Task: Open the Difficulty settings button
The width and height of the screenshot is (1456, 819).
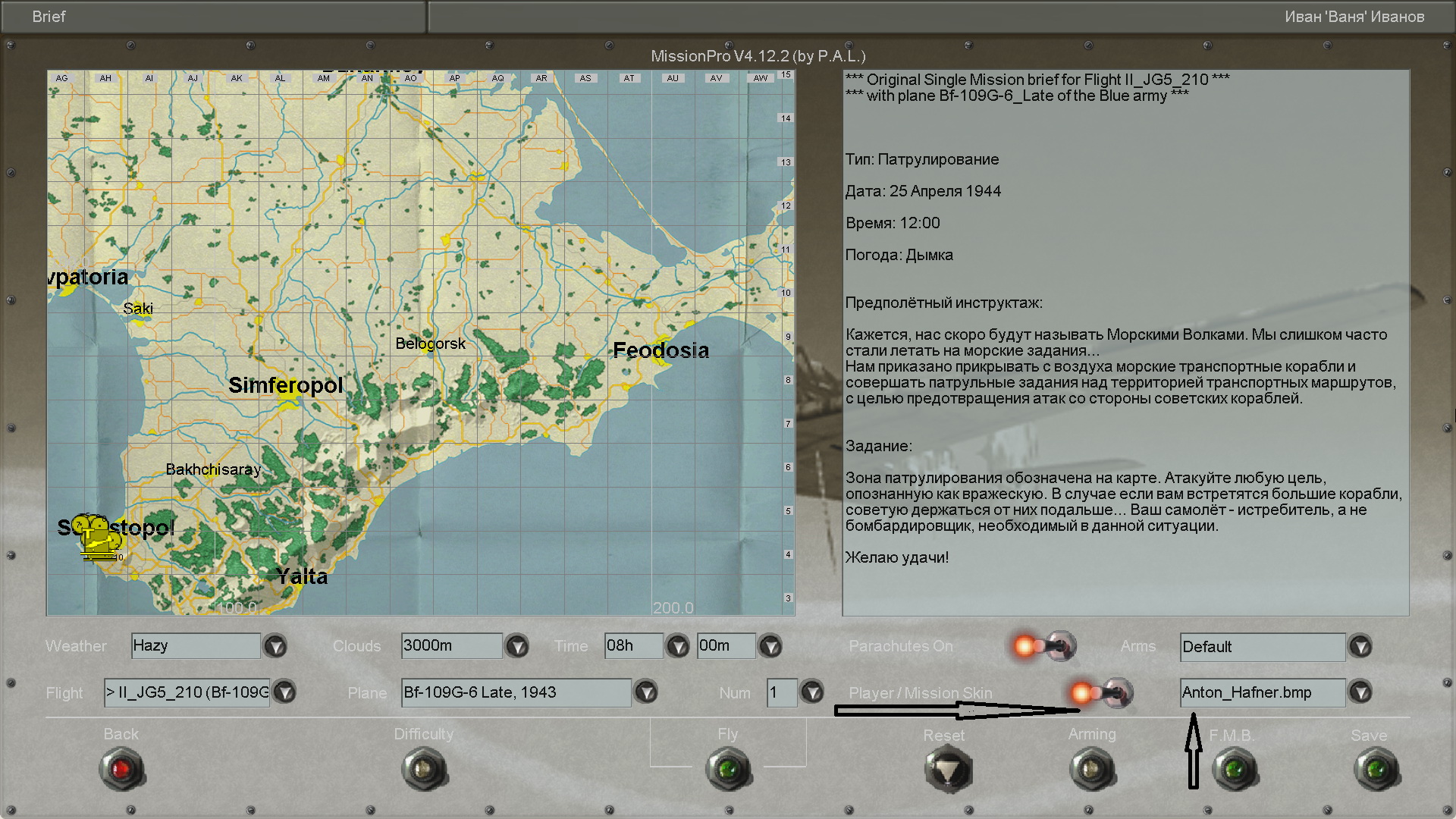Action: pyautogui.click(x=424, y=769)
